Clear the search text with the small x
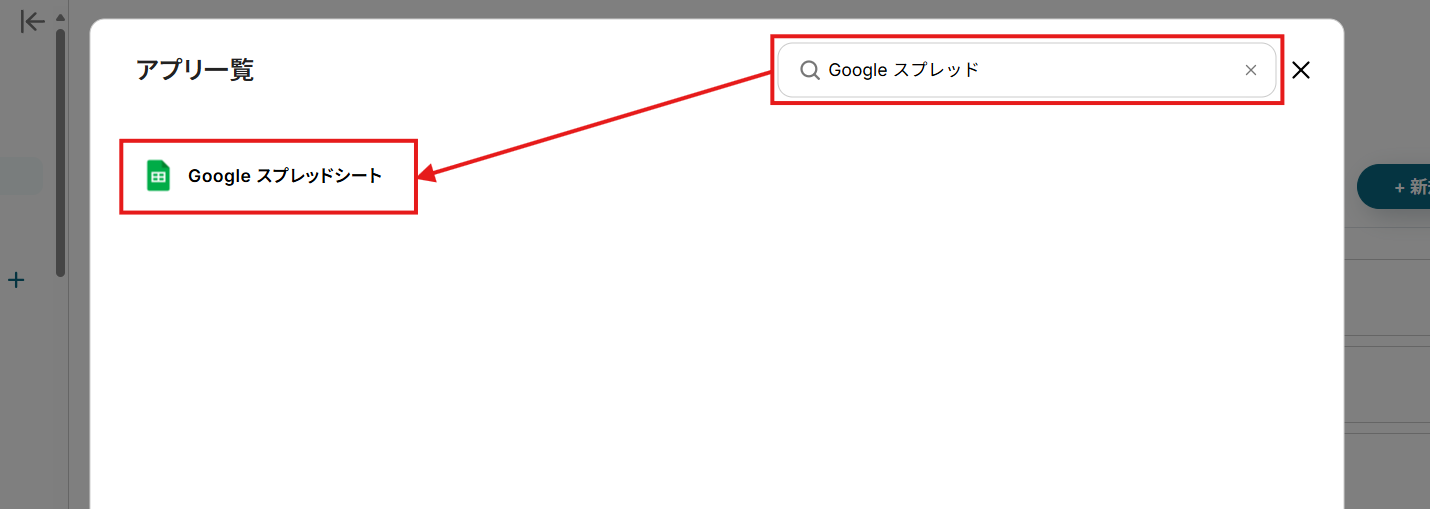Screen dimensions: 1430x509 1250,70
